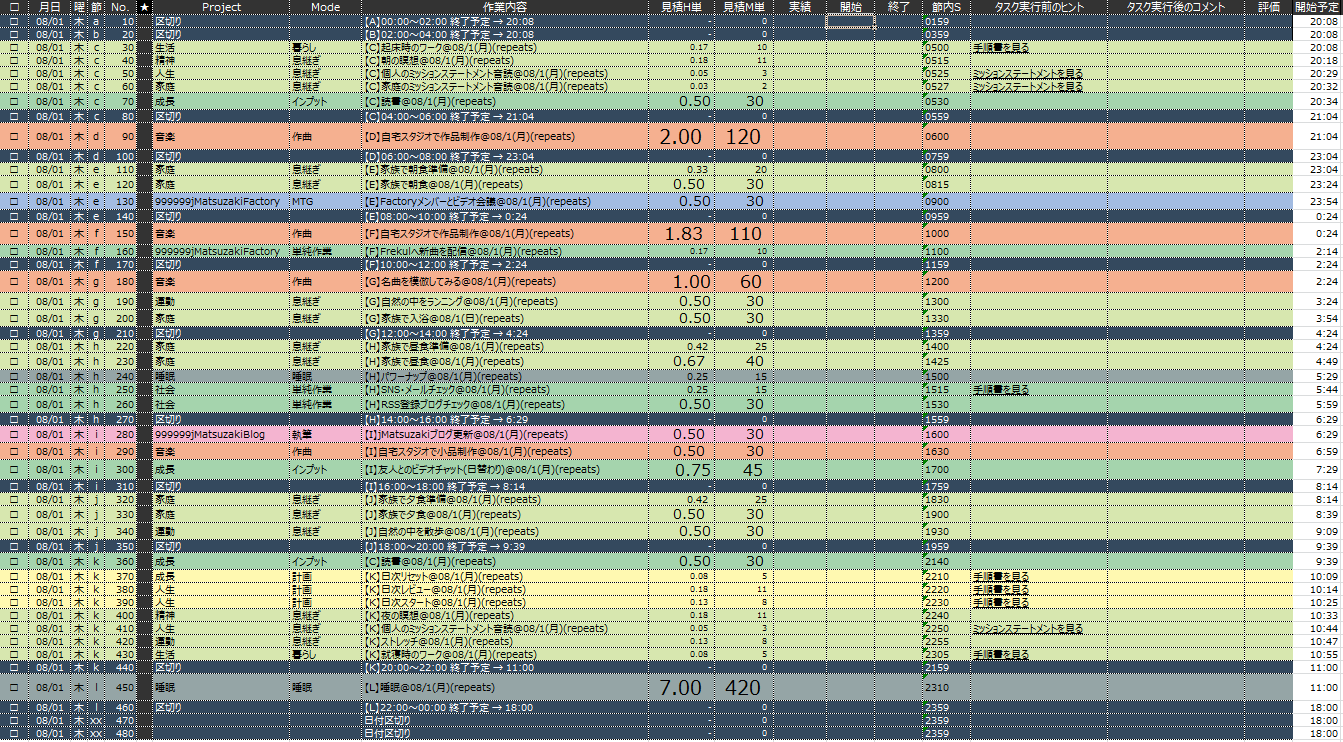The image size is (1343, 742).
Task: Open ミッションステートメントを見る link in row No. 60
Action: click(1028, 86)
